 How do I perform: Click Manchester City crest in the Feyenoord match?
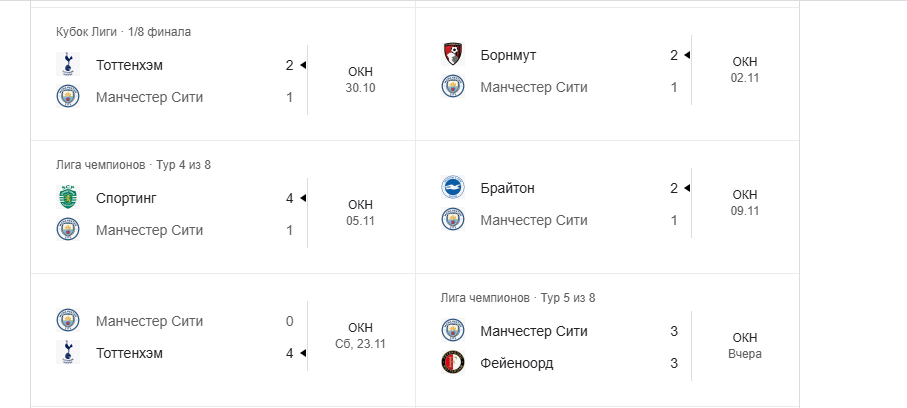coord(452,331)
